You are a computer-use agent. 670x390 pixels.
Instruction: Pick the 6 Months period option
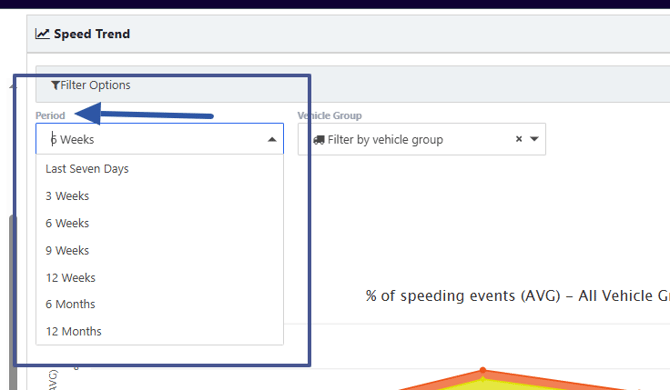159,304
